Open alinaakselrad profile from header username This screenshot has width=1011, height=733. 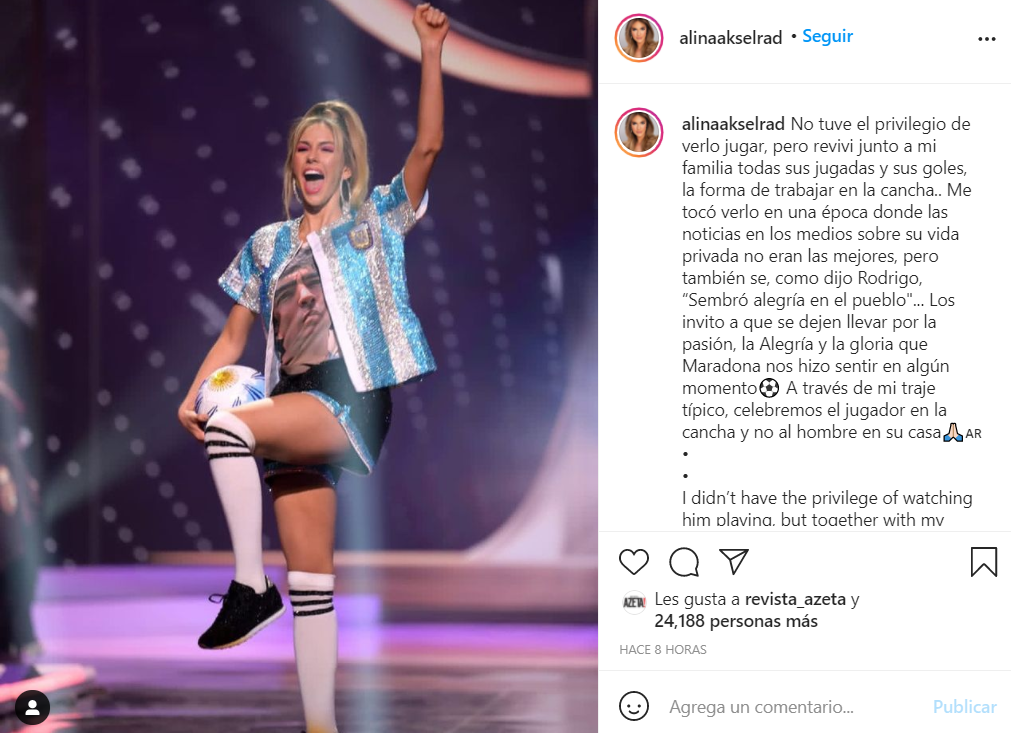click(731, 38)
